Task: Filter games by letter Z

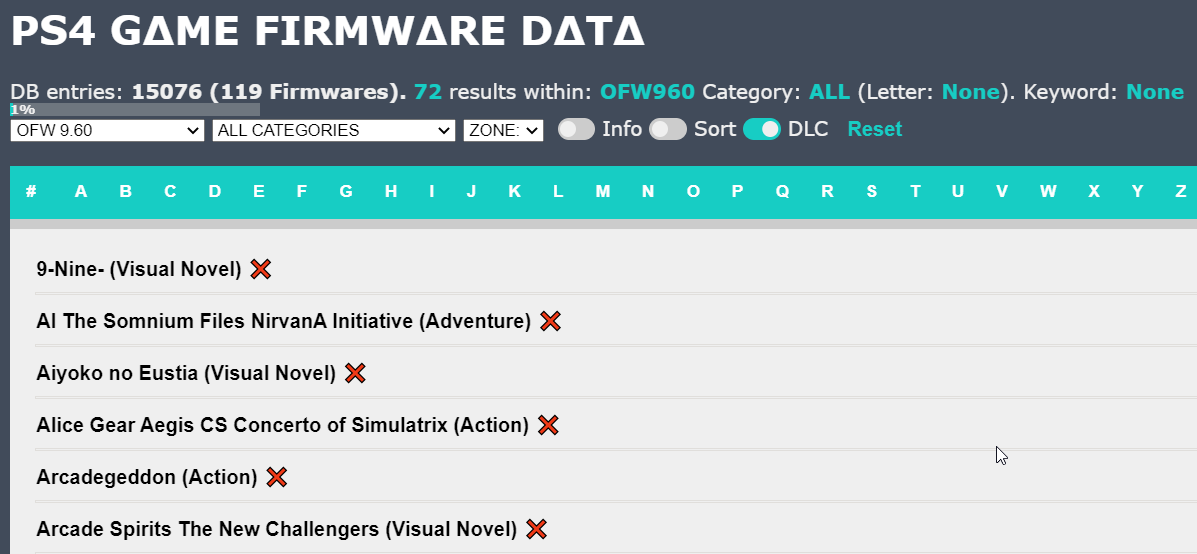Action: (x=1180, y=192)
